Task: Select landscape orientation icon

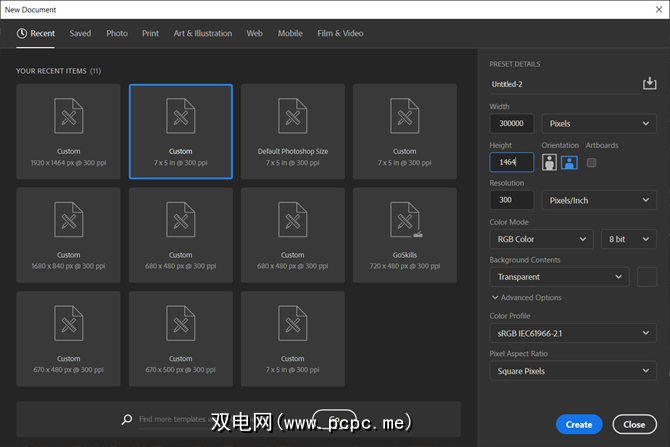Action: pos(569,162)
